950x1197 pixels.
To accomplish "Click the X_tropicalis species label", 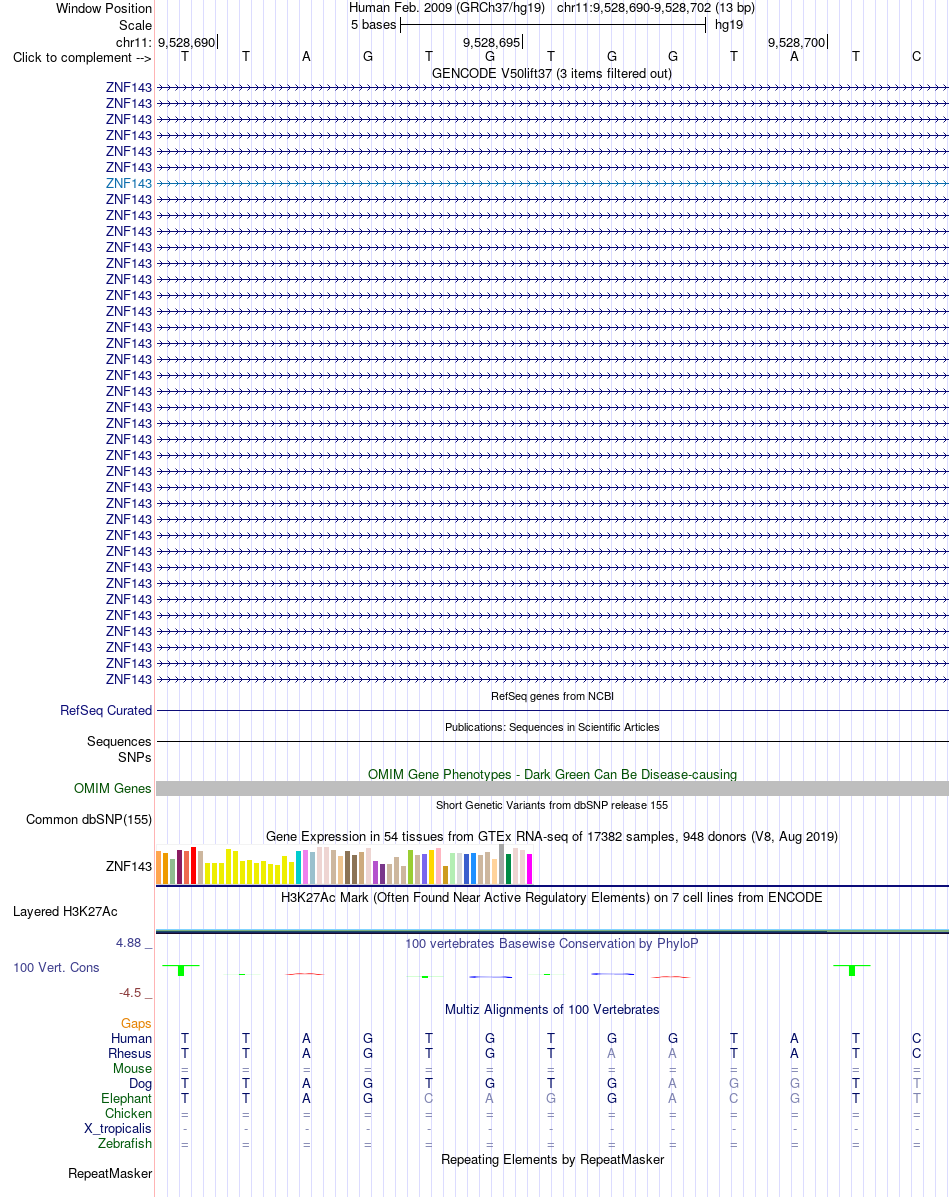I will pos(118,1128).
